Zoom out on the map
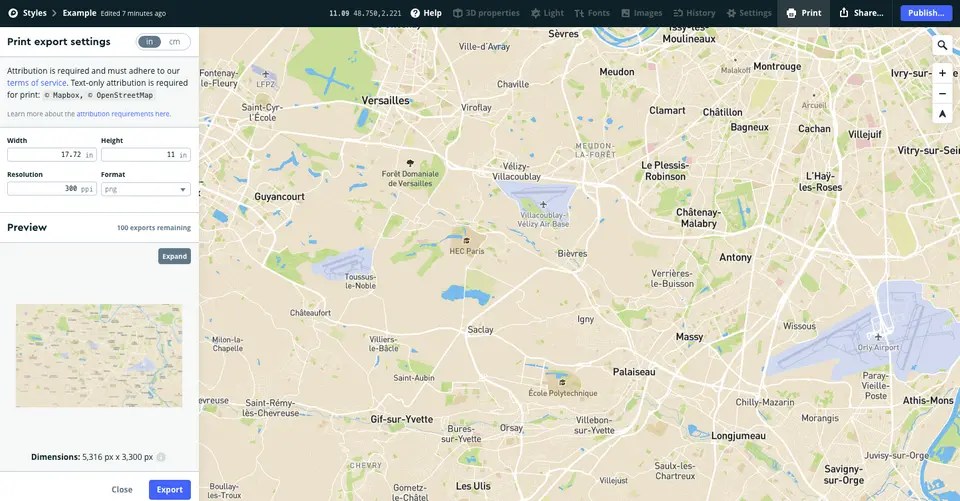 pos(942,94)
